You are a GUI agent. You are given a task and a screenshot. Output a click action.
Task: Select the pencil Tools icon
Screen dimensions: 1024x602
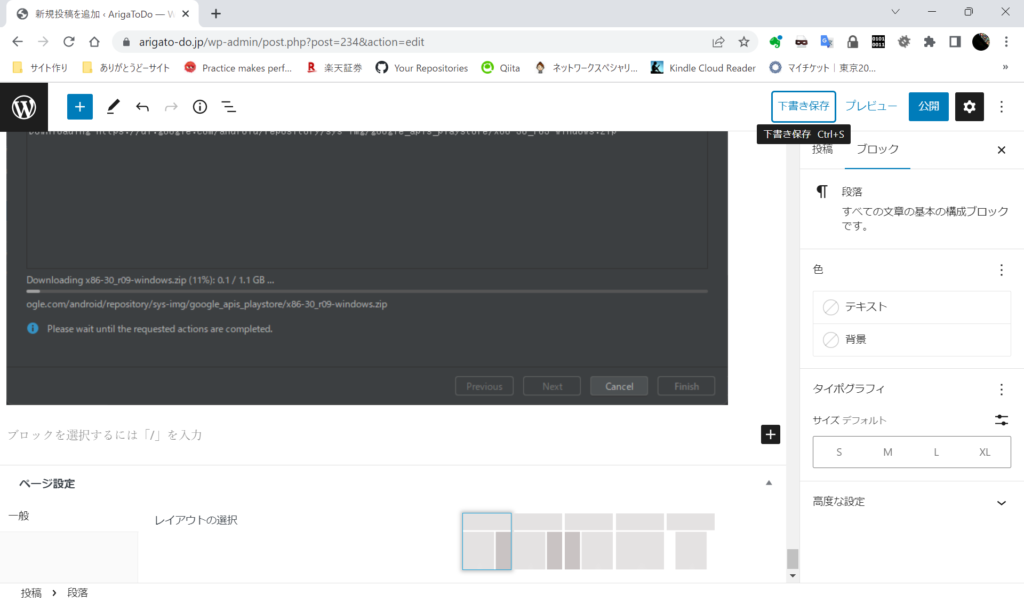coord(113,107)
